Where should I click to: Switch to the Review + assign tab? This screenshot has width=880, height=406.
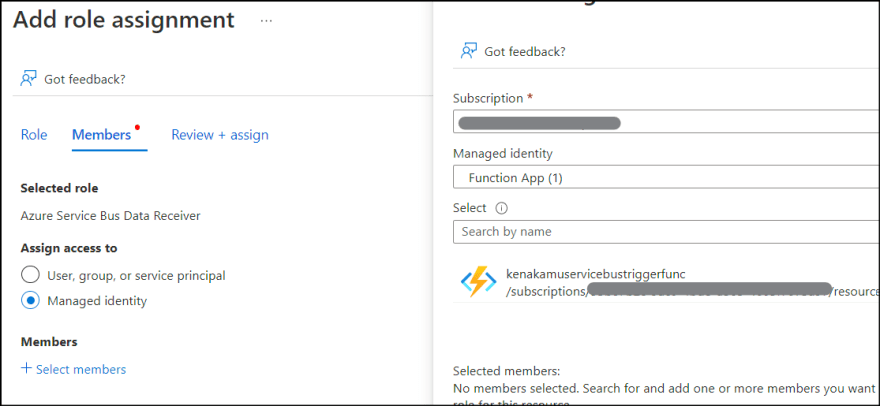click(220, 135)
